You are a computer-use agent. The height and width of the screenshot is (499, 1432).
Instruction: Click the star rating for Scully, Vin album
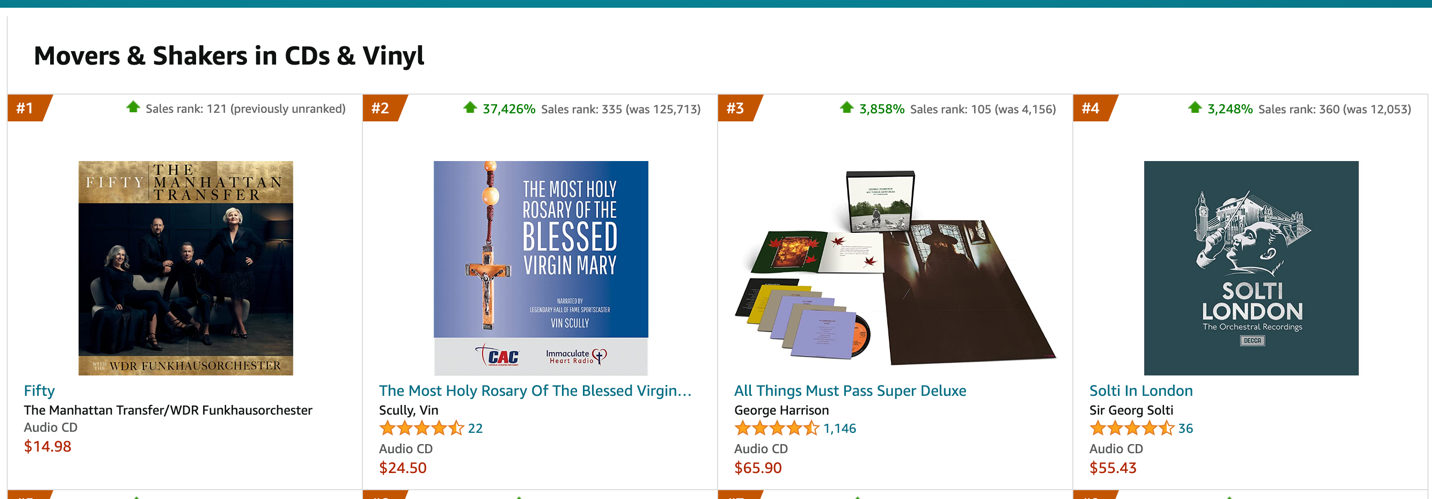(x=421, y=429)
